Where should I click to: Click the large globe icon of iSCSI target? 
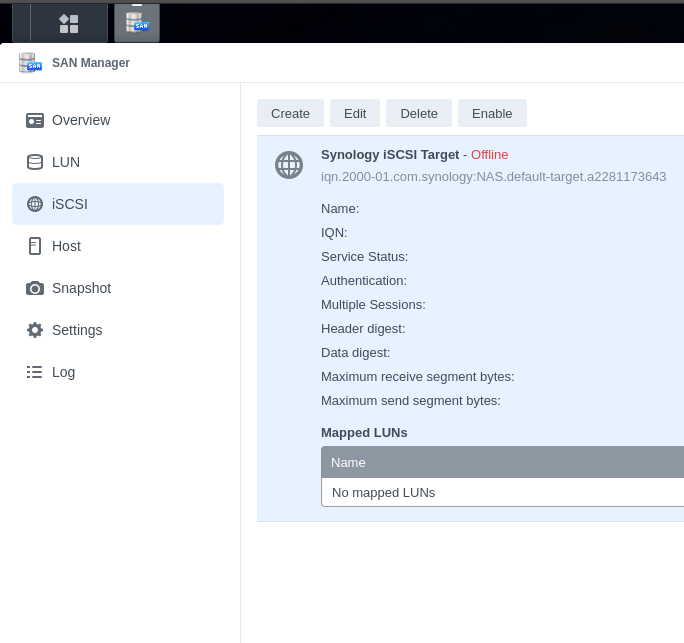click(x=289, y=165)
